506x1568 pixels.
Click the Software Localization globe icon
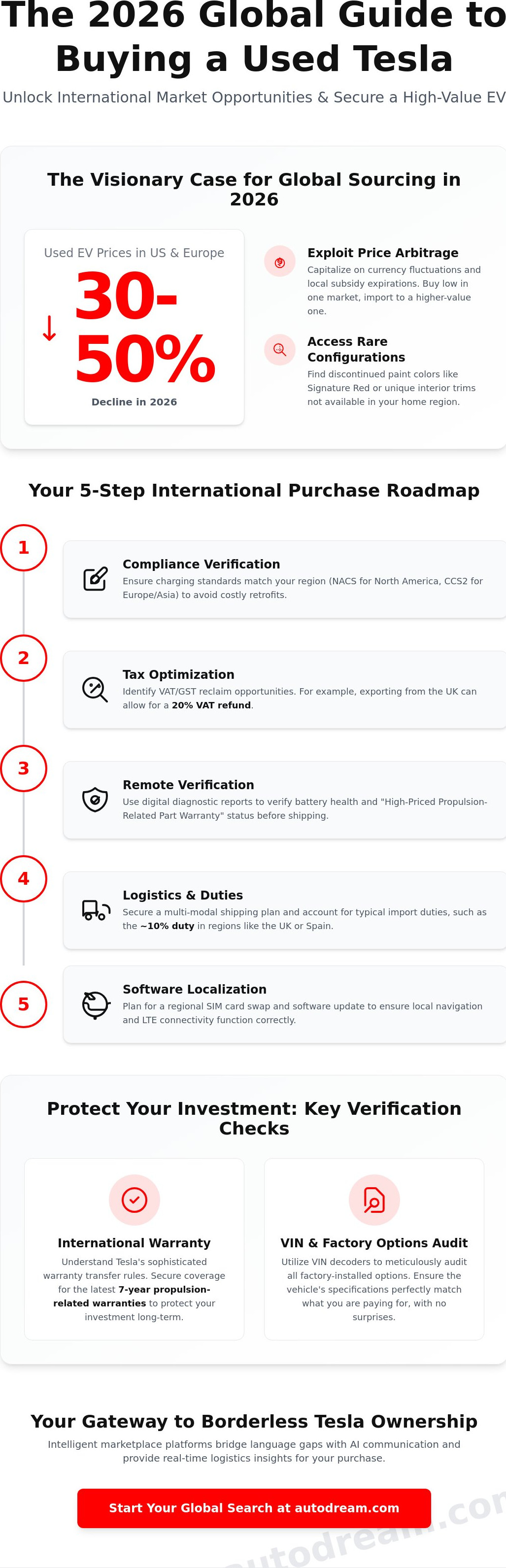pyautogui.click(x=95, y=1004)
